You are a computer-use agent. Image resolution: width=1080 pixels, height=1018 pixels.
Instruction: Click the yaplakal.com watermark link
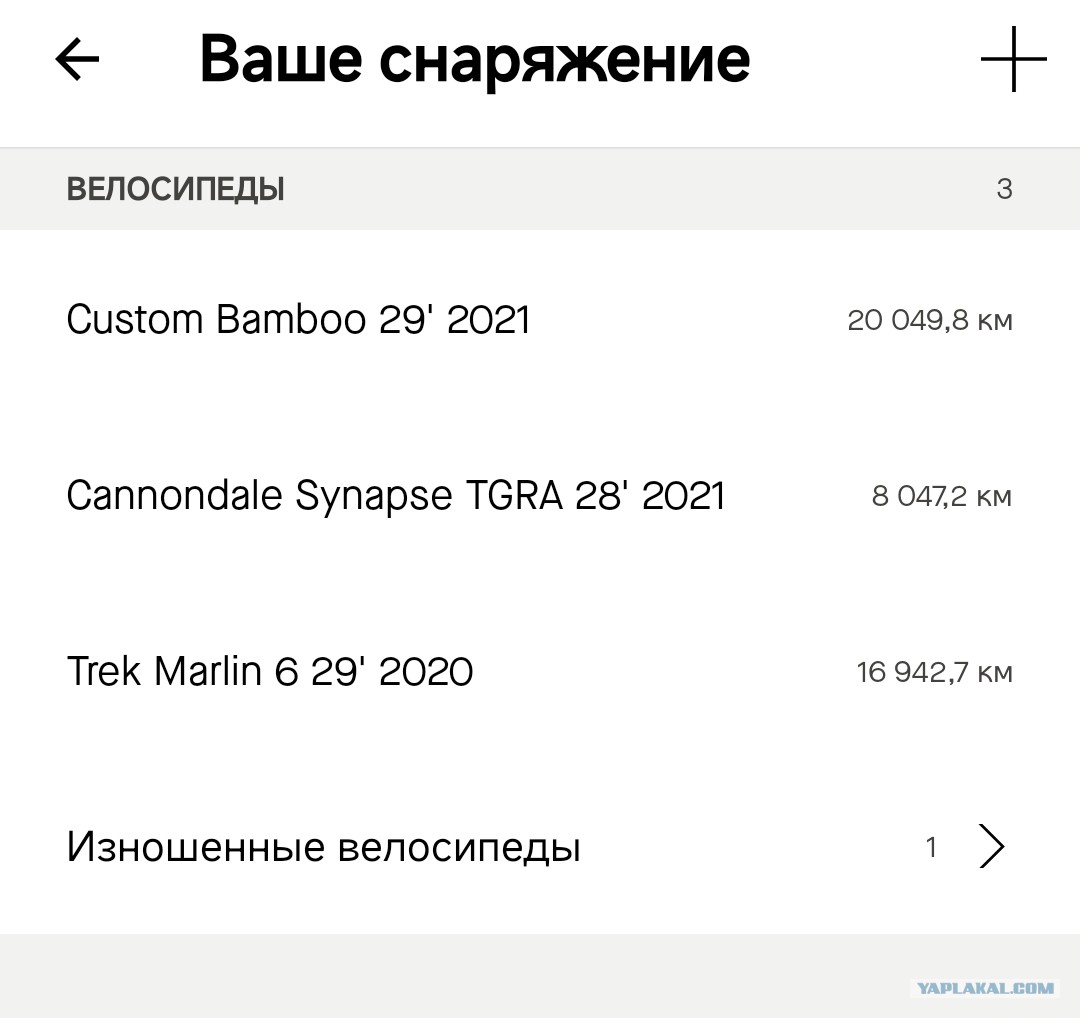tap(986, 988)
